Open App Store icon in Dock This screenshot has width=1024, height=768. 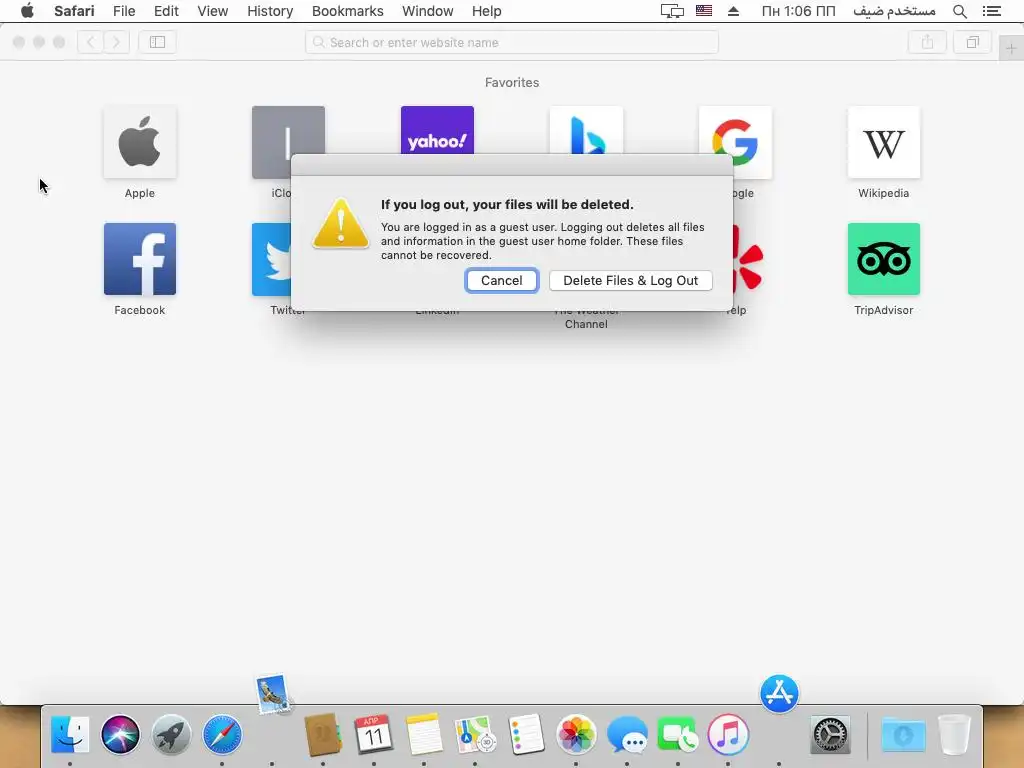coord(779,694)
